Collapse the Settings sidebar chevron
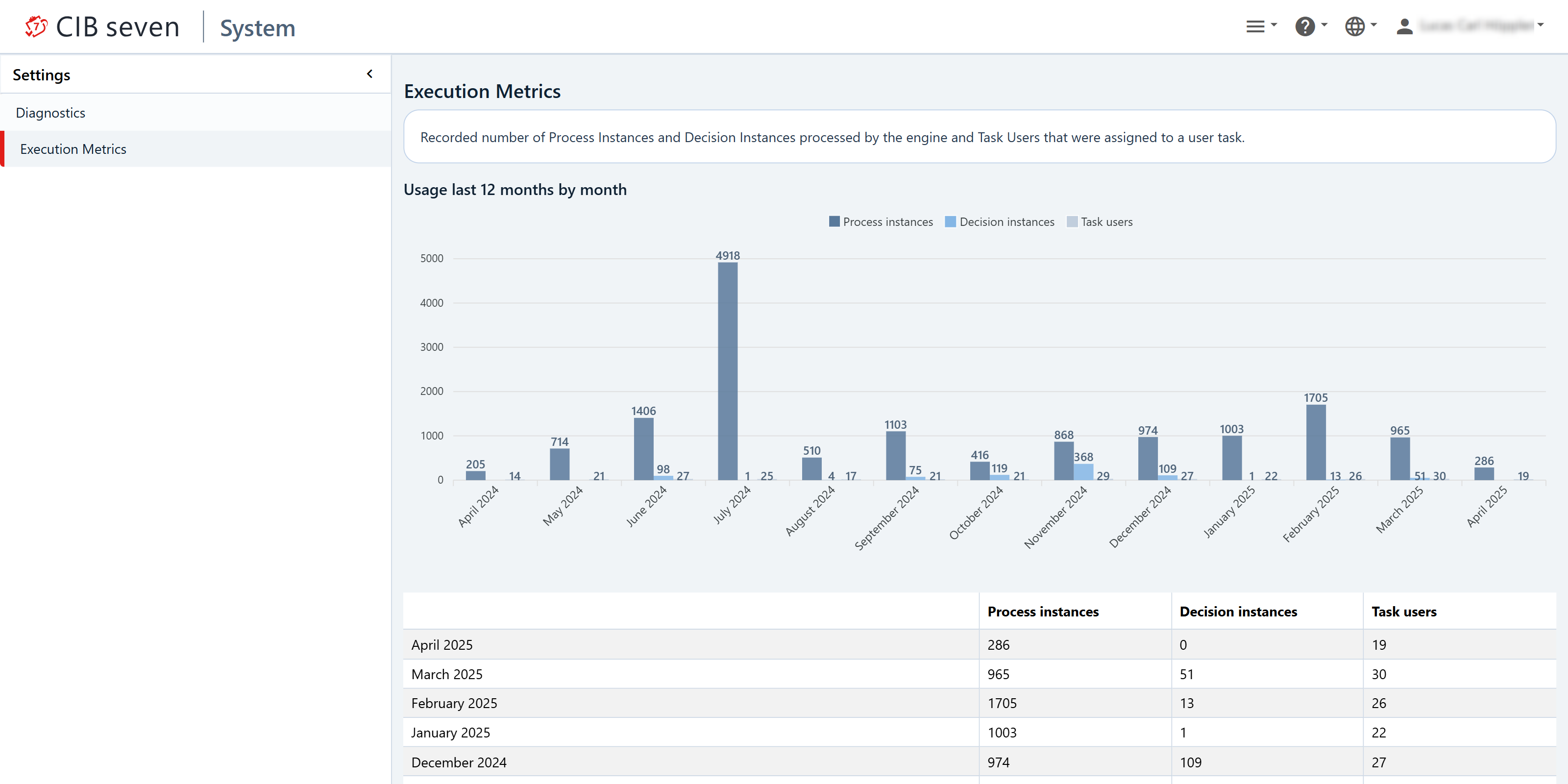This screenshot has height=784, width=1568. coord(369,74)
